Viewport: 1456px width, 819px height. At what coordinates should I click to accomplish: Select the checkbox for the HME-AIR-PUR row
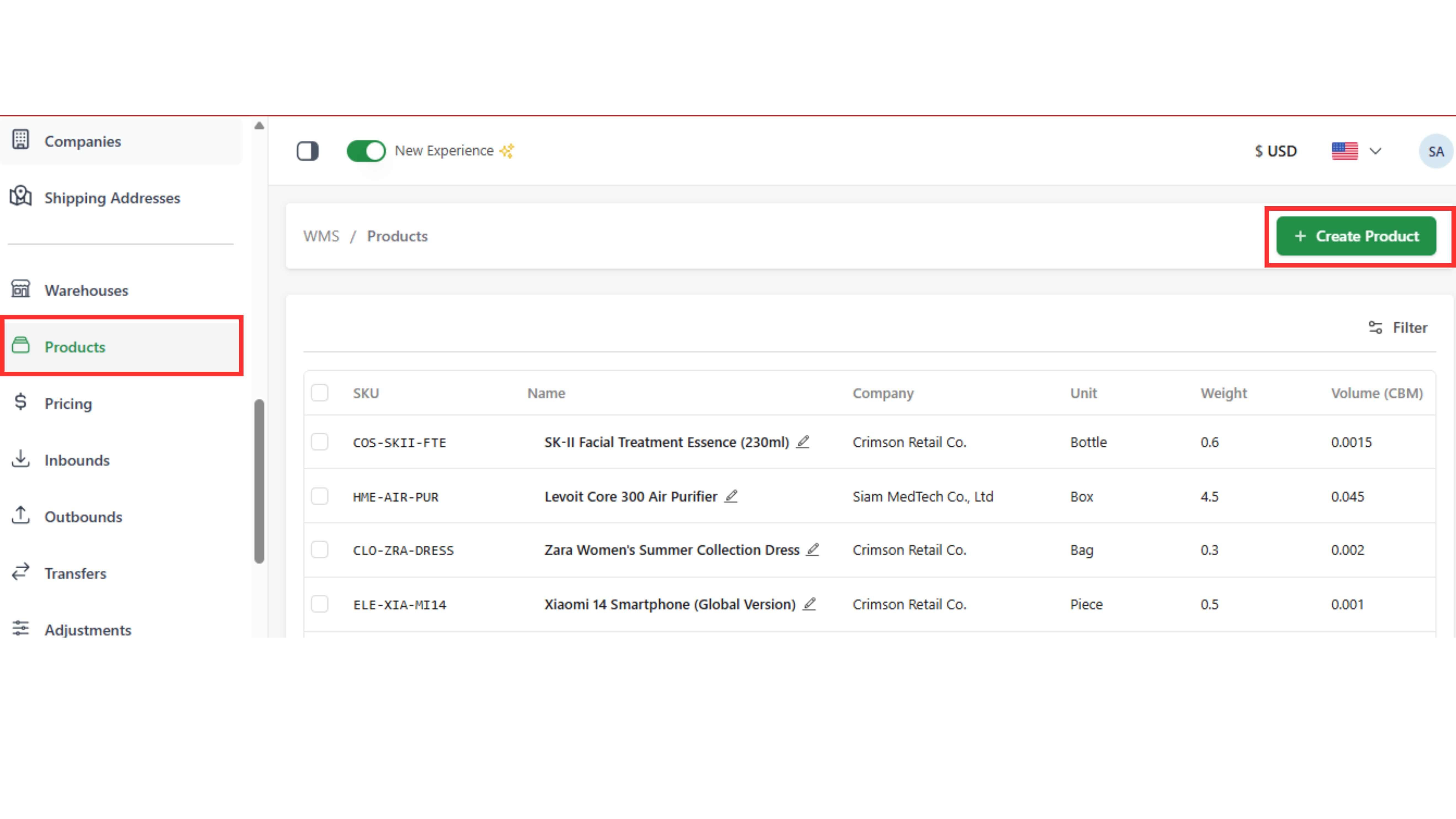tap(320, 496)
